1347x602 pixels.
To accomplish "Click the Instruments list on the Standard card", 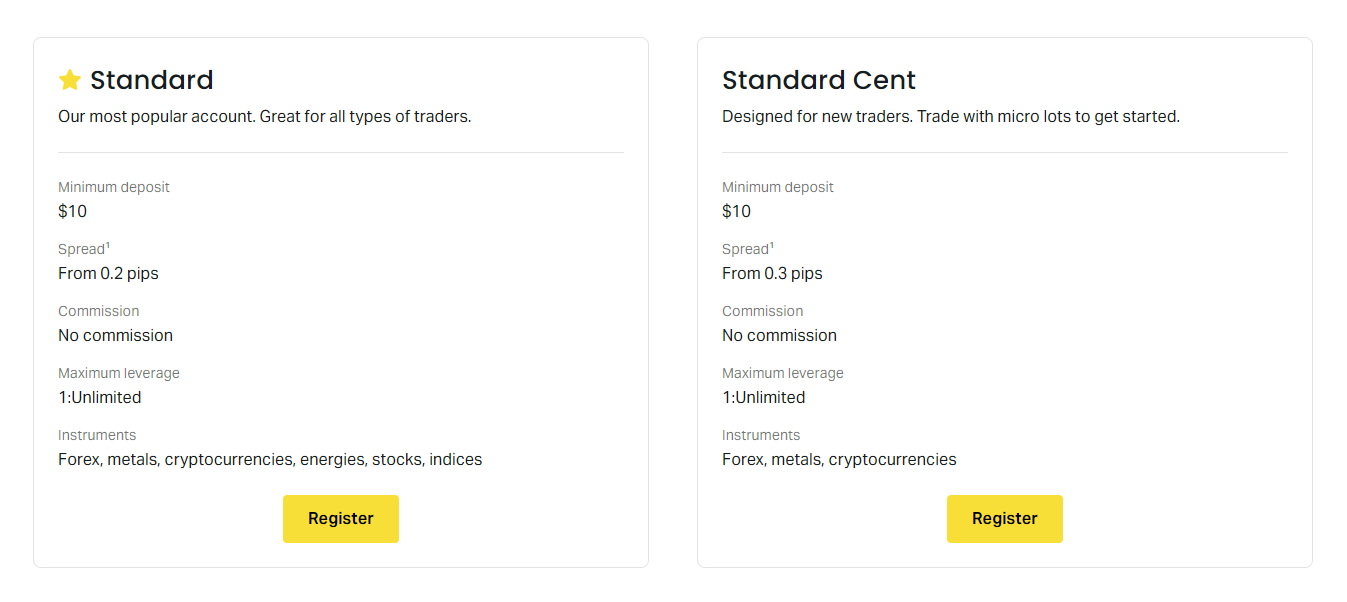I will 270,459.
